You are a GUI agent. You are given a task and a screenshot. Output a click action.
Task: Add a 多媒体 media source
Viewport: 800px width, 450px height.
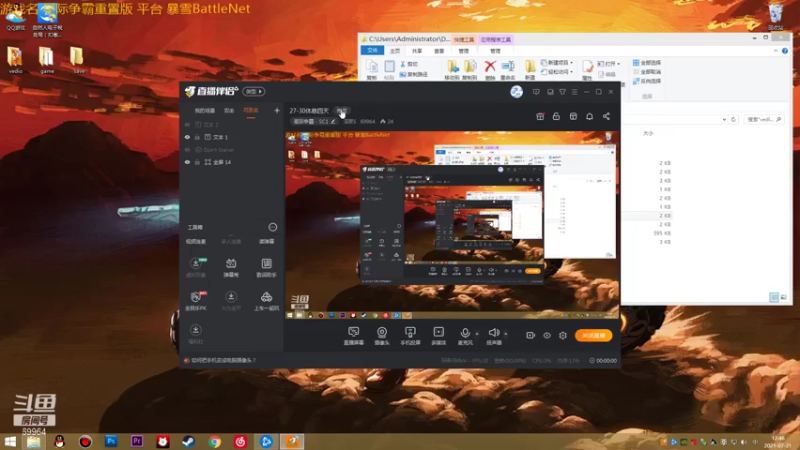[x=438, y=336]
